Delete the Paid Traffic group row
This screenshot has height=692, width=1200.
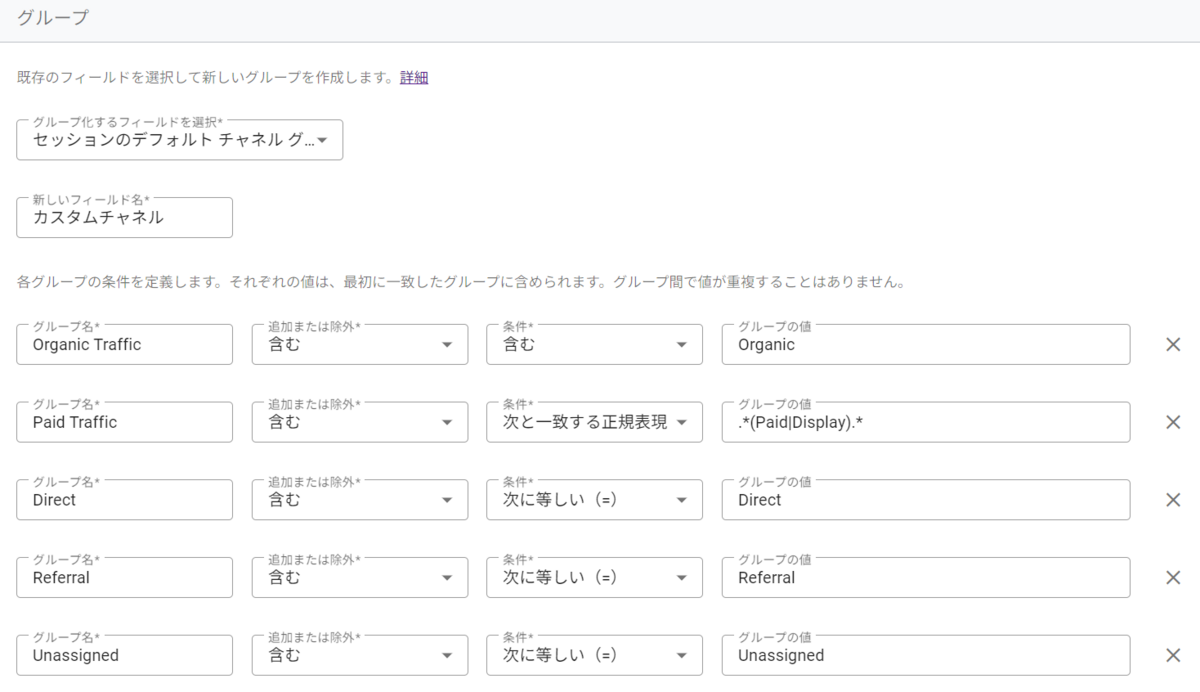click(x=1173, y=422)
